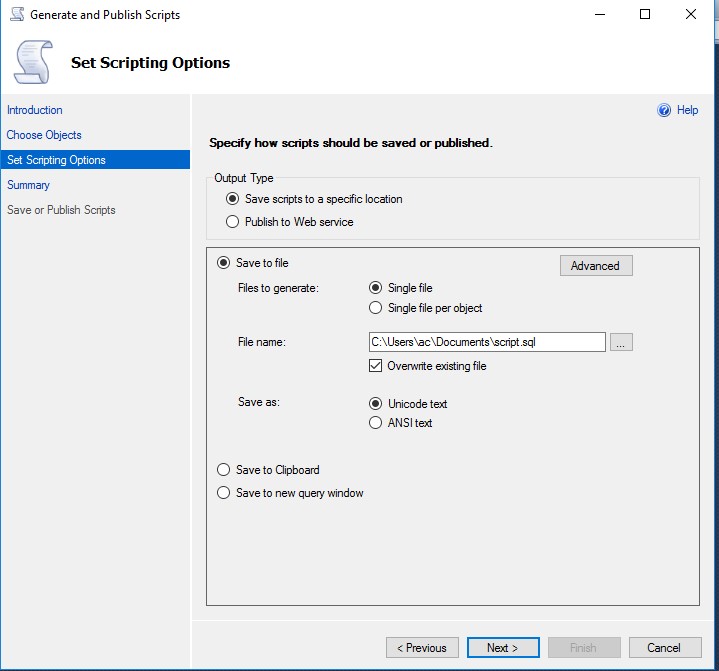Go back with the Previous button
719x671 pixels.
coord(422,648)
